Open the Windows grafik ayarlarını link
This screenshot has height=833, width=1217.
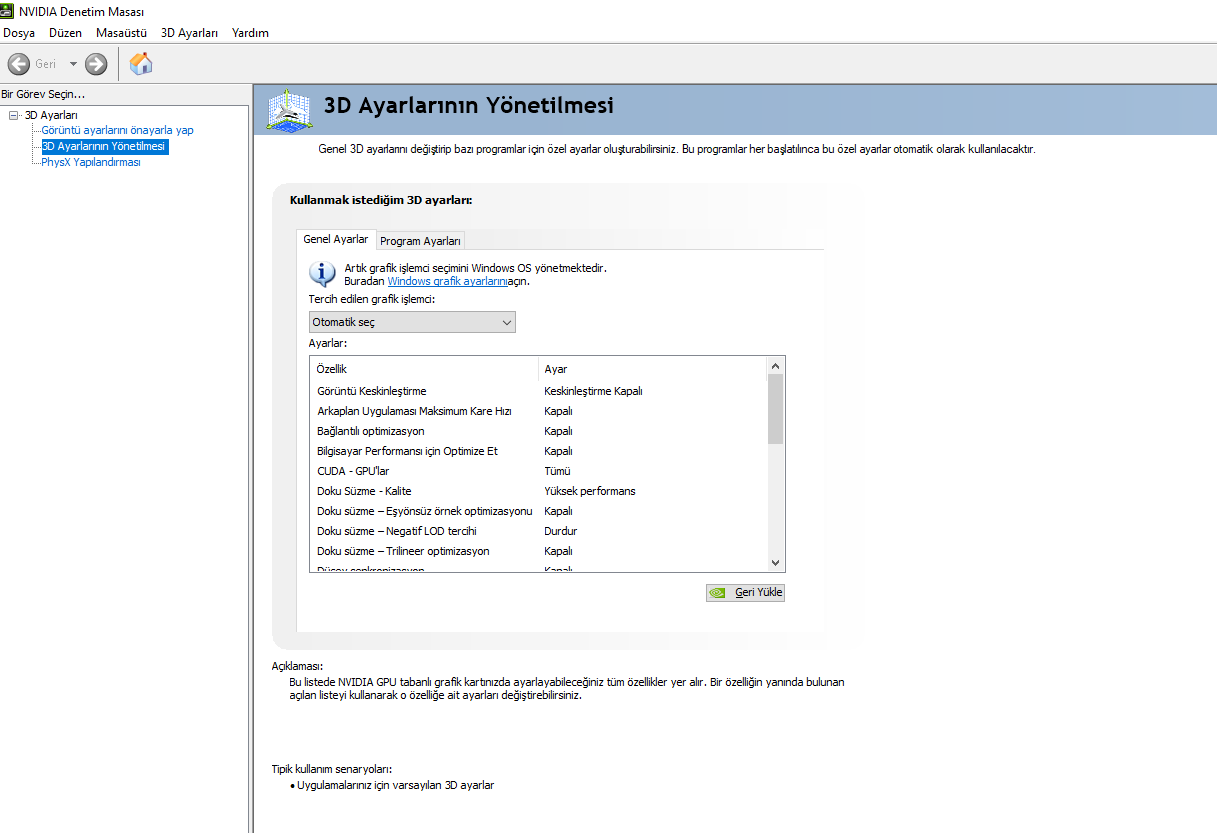pos(447,281)
